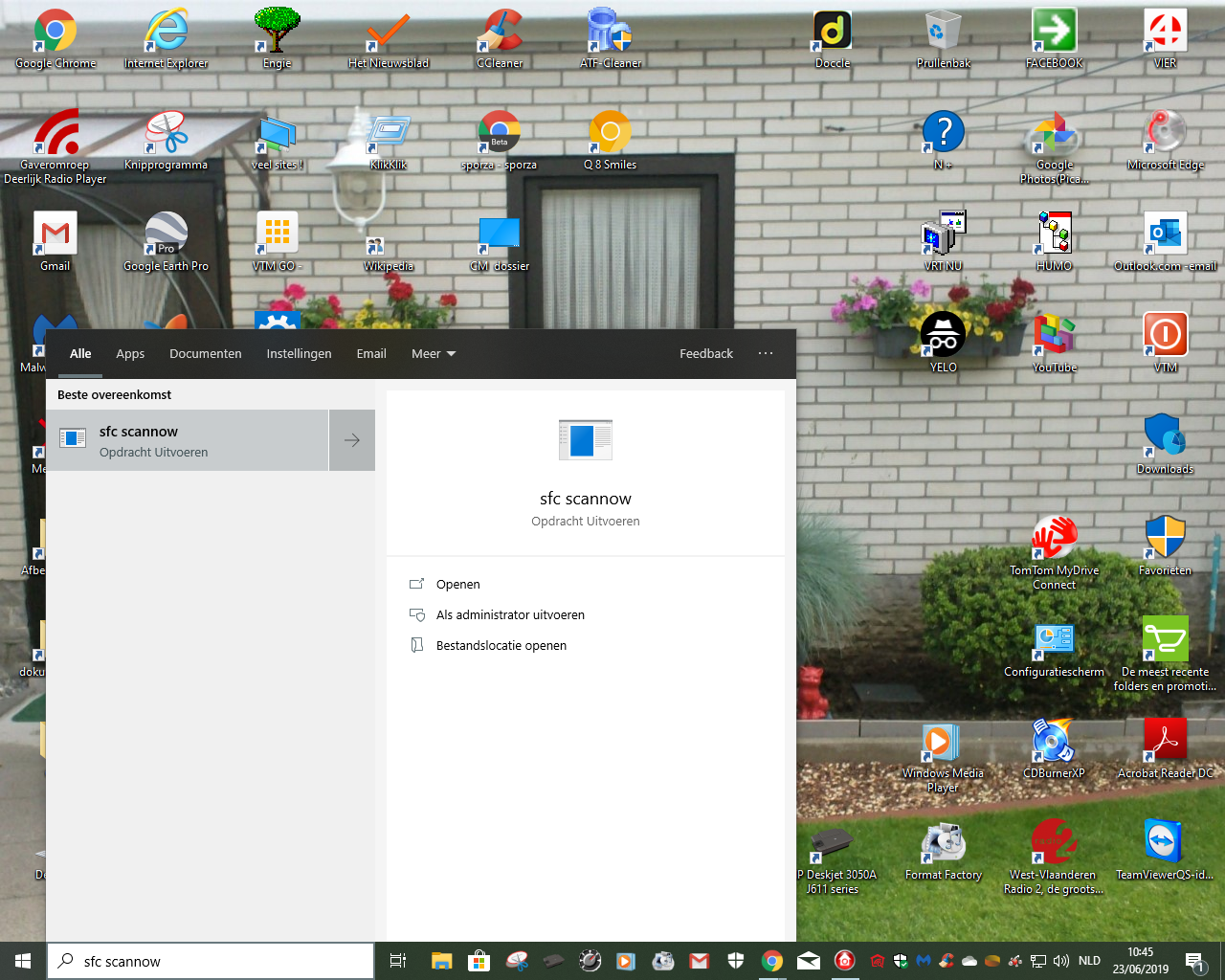The height and width of the screenshot is (980, 1225).
Task: Click the Feedback link in search panel
Action: (x=706, y=354)
